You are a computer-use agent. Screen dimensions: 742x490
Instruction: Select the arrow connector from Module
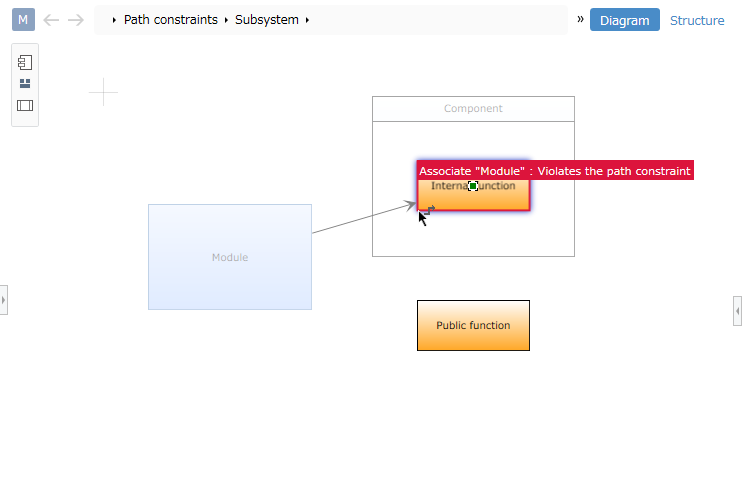[x=363, y=218]
